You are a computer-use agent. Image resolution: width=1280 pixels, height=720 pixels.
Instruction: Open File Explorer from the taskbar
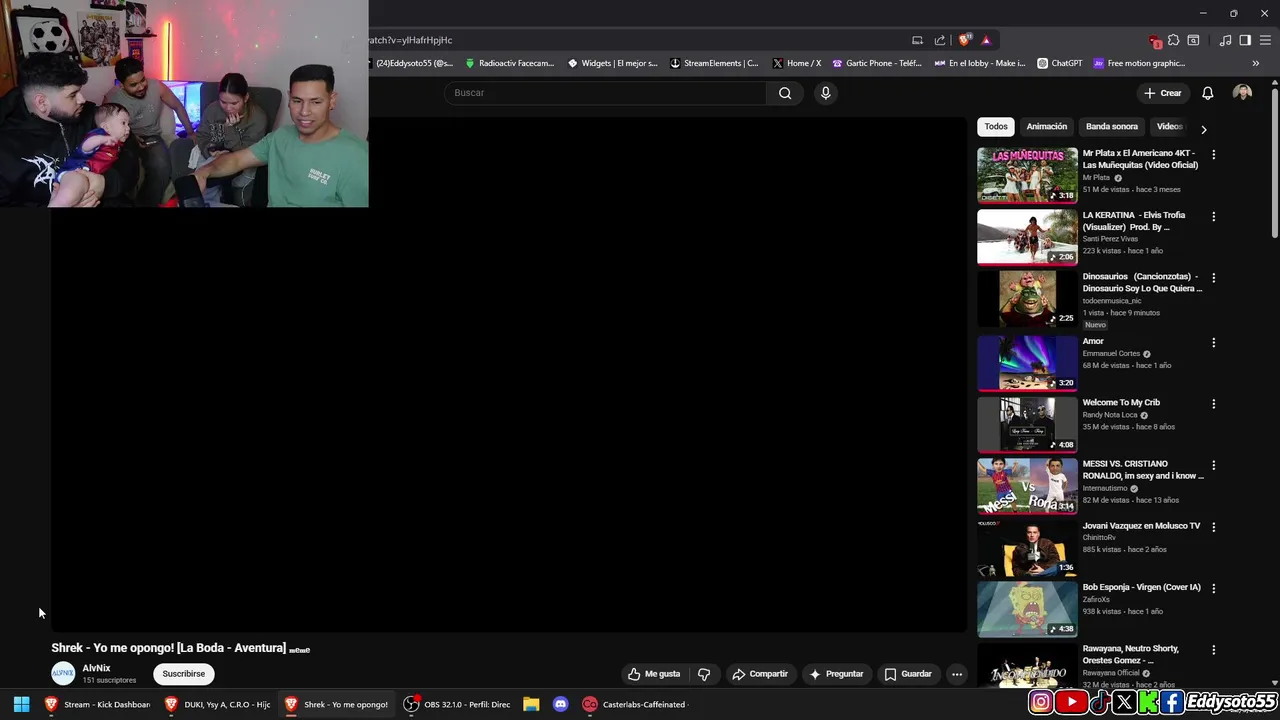click(x=531, y=704)
